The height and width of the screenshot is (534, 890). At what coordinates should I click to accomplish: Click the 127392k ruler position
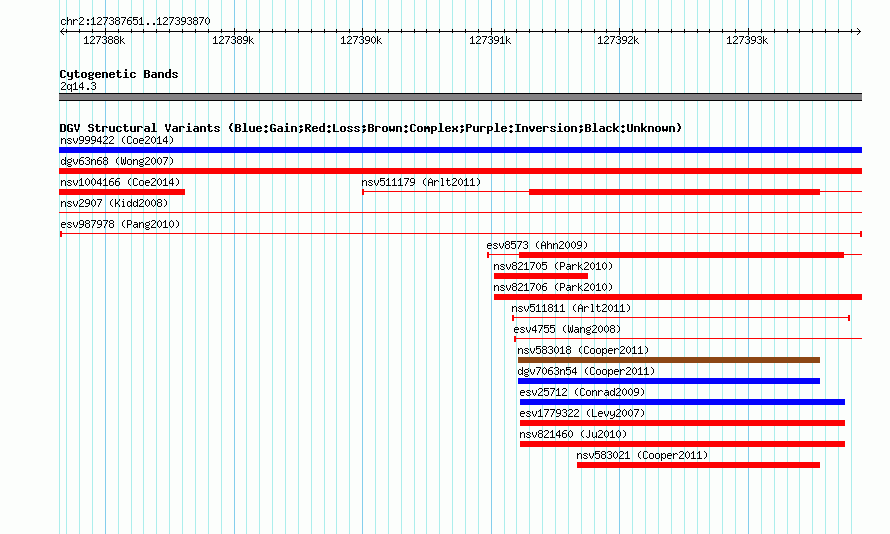(618, 40)
